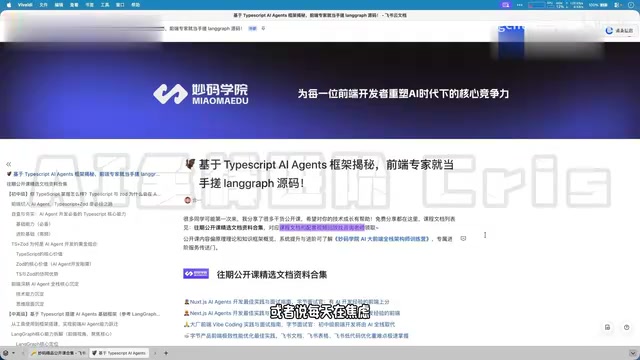Select outline item AI Agent 开发必备的 Typescript 核心能力

click(69, 214)
